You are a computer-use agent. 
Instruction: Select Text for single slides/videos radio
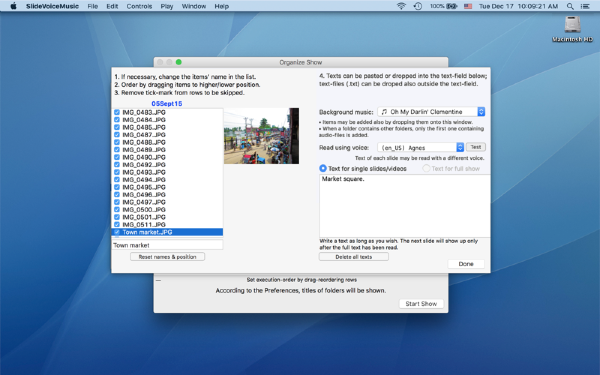[x=323, y=168]
